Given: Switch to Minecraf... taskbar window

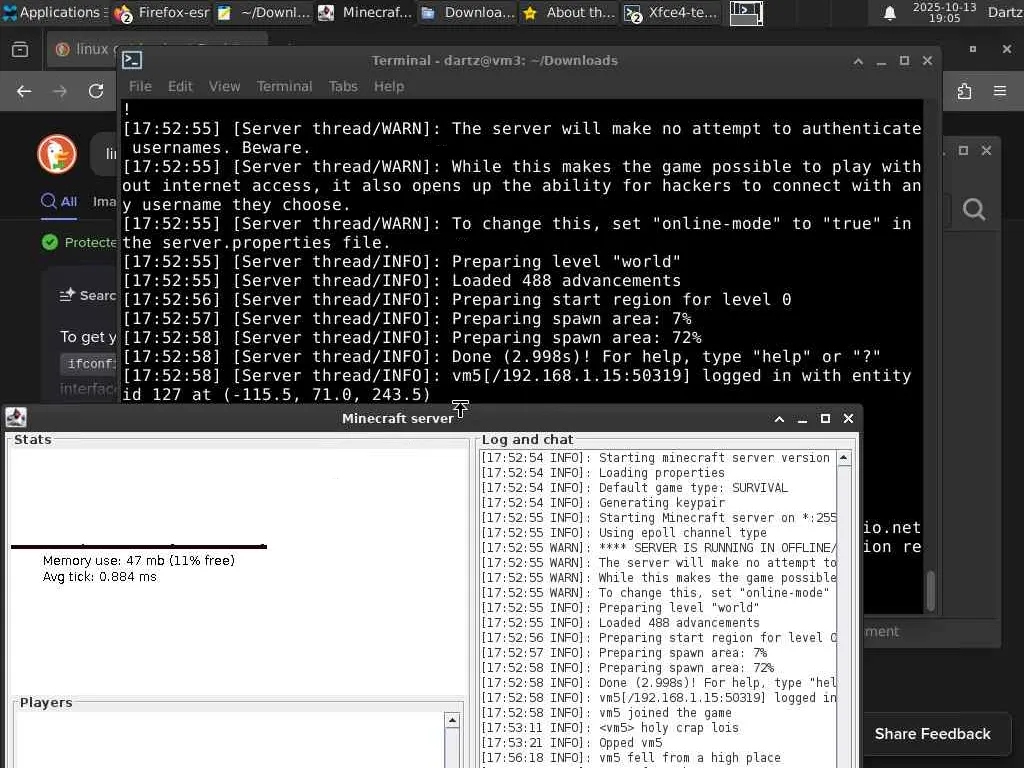Looking at the screenshot, I should click(x=365, y=12).
